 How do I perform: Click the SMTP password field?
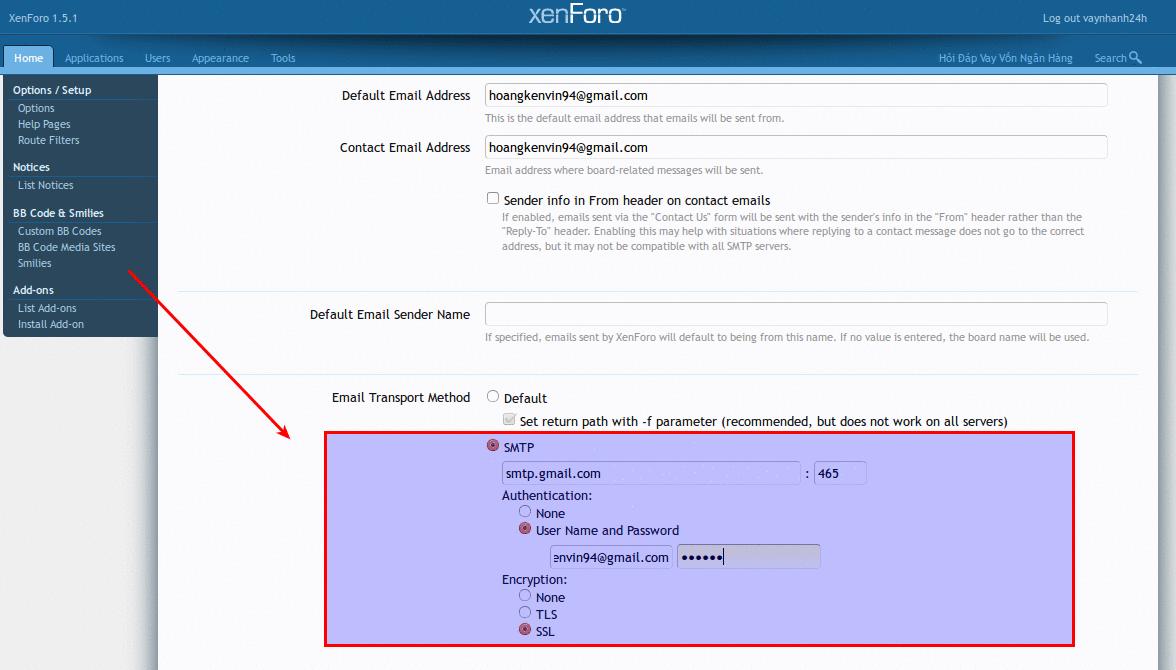pyautogui.click(x=748, y=557)
